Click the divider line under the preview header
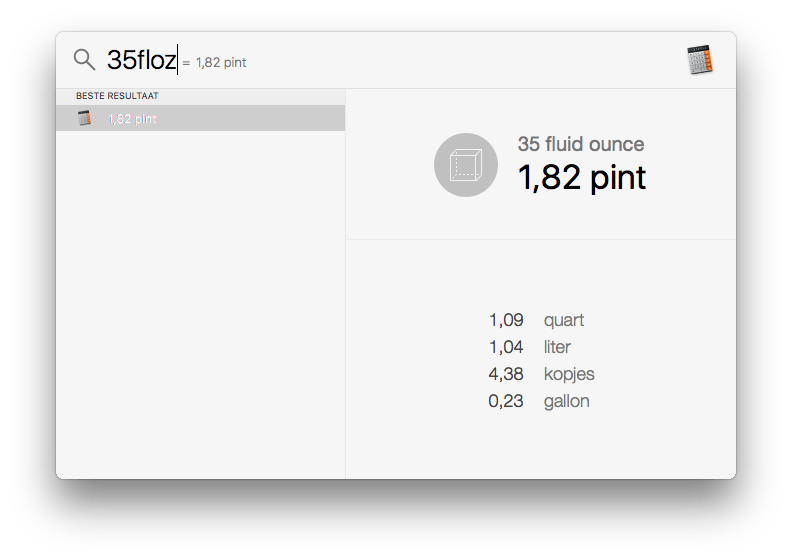This screenshot has width=792, height=559. click(x=540, y=240)
